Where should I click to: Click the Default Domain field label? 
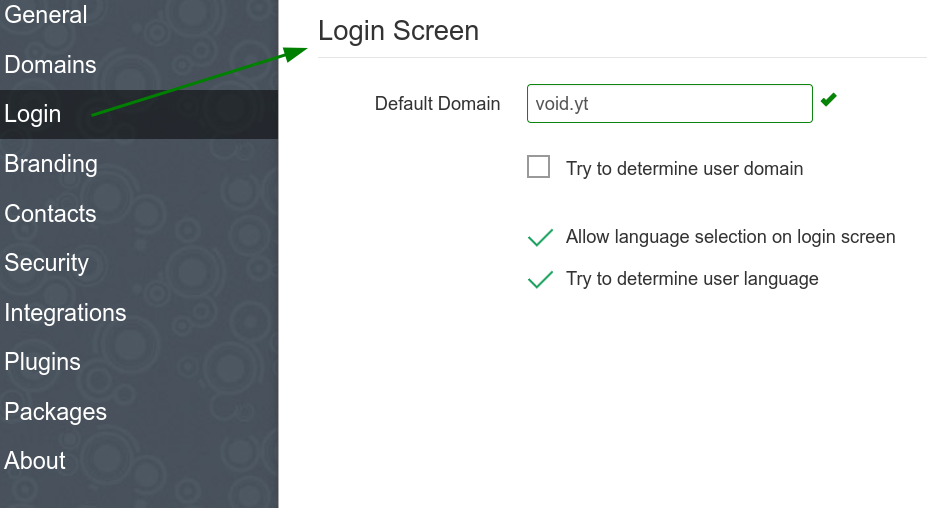click(437, 103)
